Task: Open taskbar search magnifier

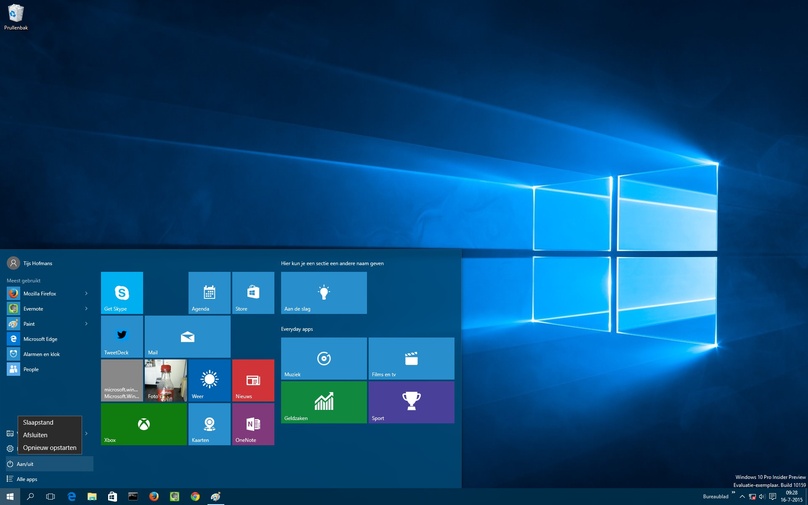Action: click(x=30, y=497)
